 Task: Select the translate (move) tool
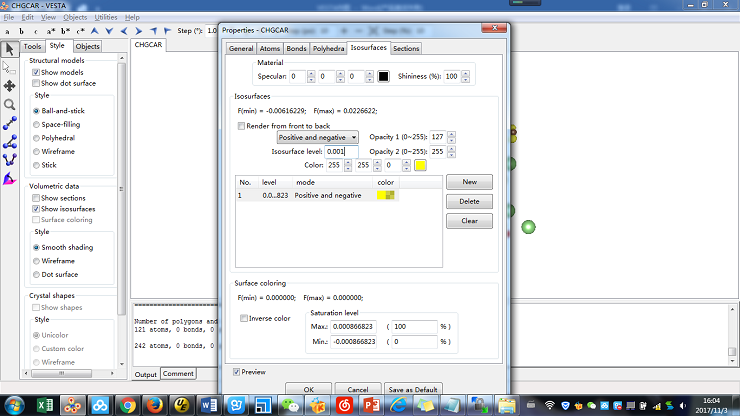coord(10,86)
